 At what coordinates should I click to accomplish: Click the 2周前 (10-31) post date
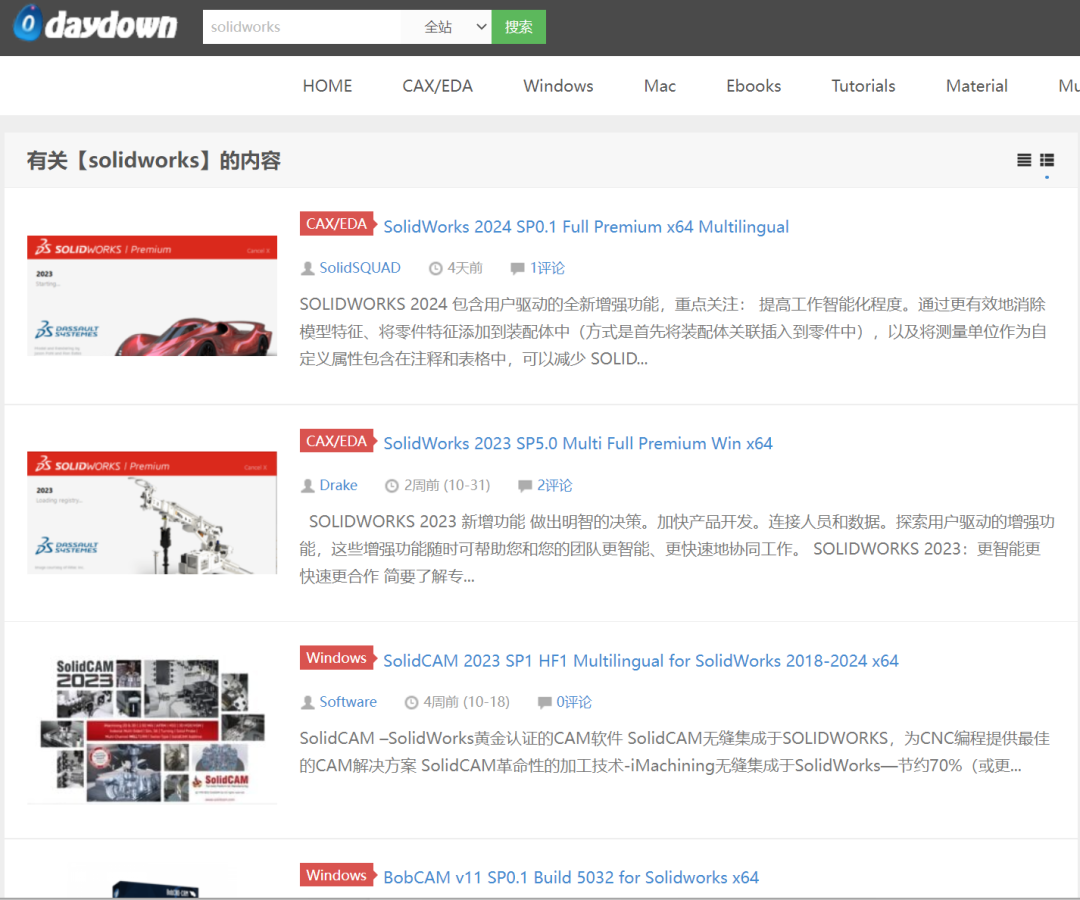(x=447, y=485)
